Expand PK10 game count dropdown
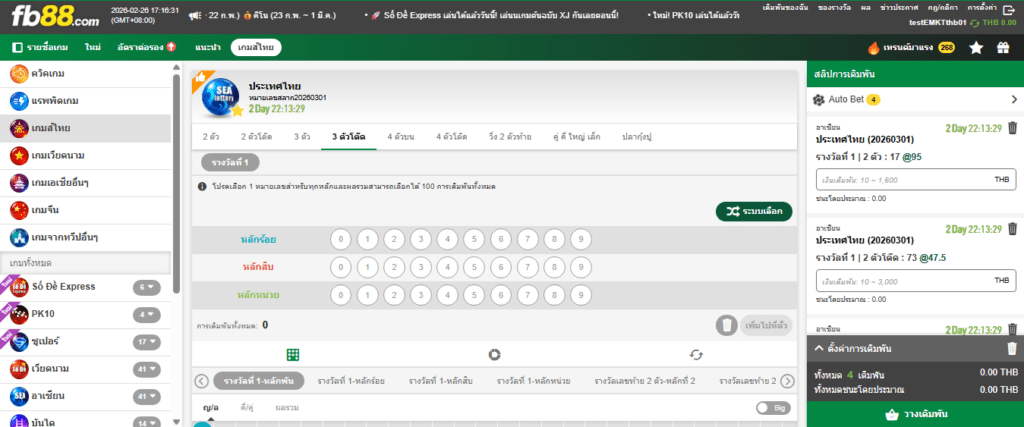The width and height of the screenshot is (1024, 427). [x=146, y=314]
